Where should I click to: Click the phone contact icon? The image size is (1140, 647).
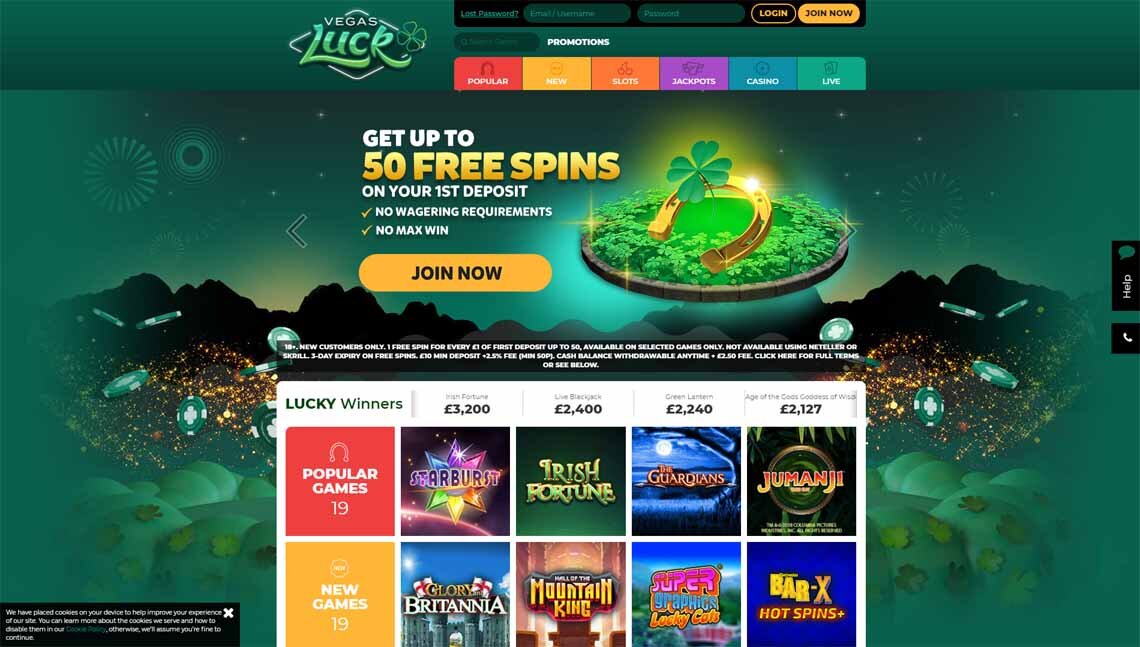click(x=1125, y=338)
